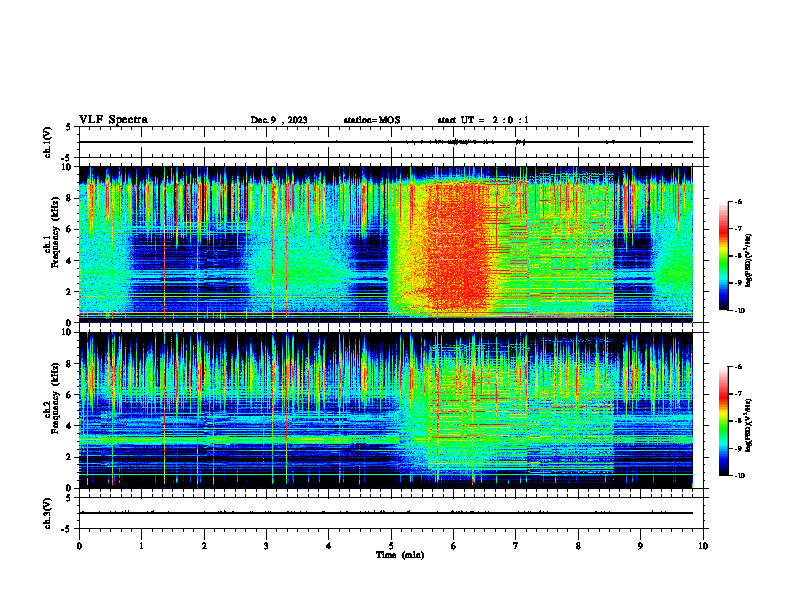This screenshot has height=612, width=792.
Task: Click the ch.2 spectrogram panel
Action: [391, 410]
